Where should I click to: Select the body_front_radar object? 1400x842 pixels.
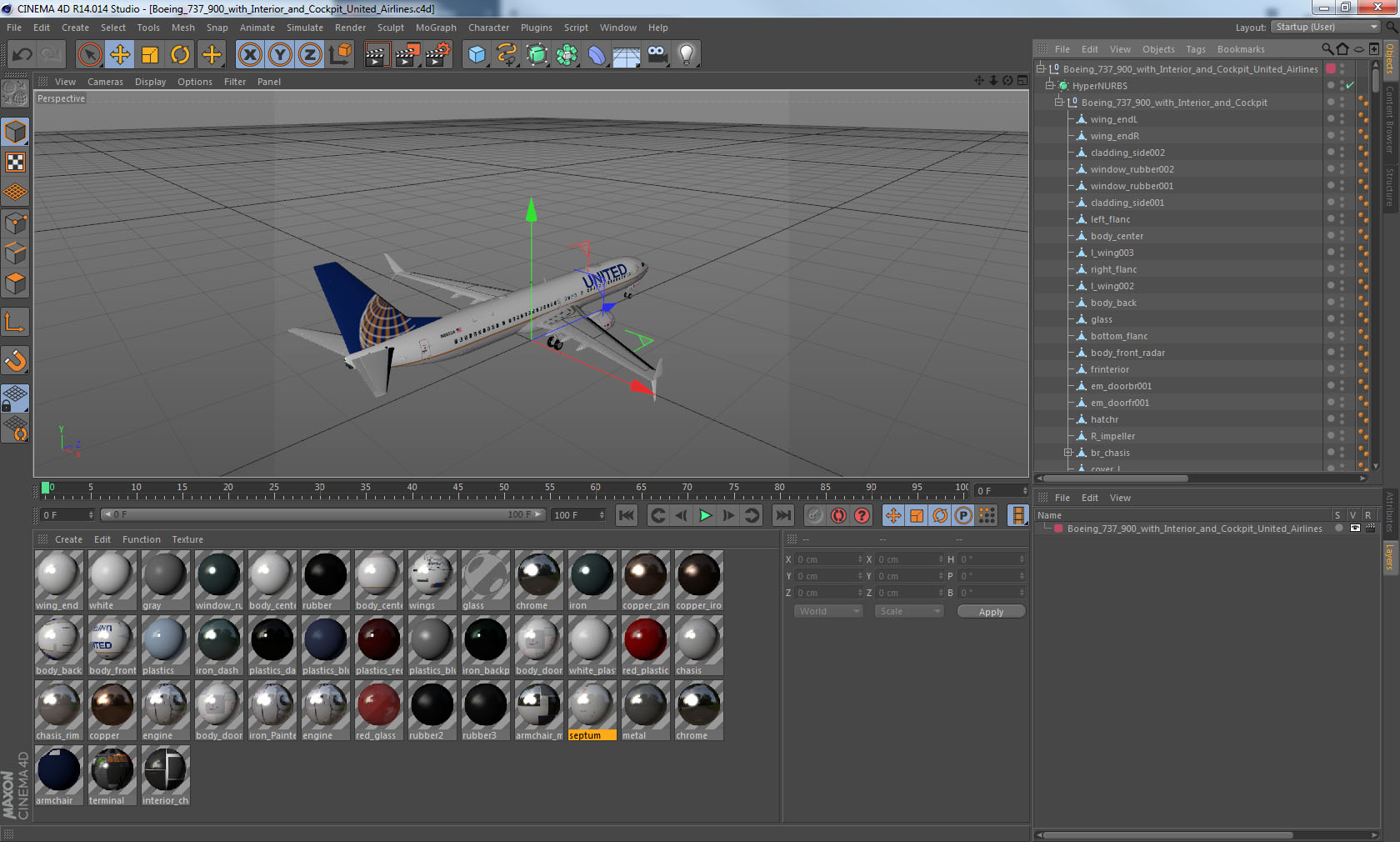click(x=1127, y=353)
